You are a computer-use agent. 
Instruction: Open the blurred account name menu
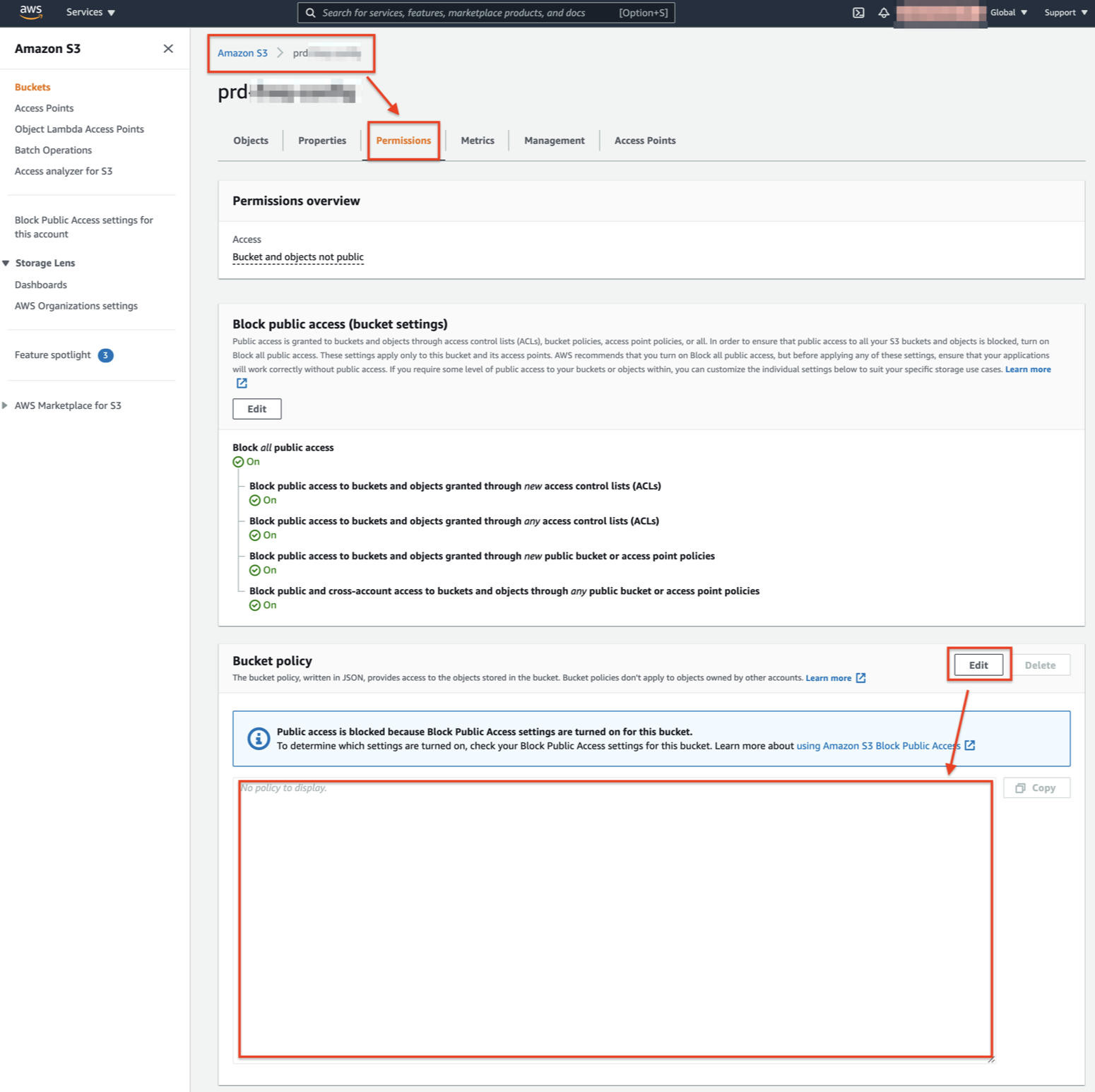[x=940, y=13]
